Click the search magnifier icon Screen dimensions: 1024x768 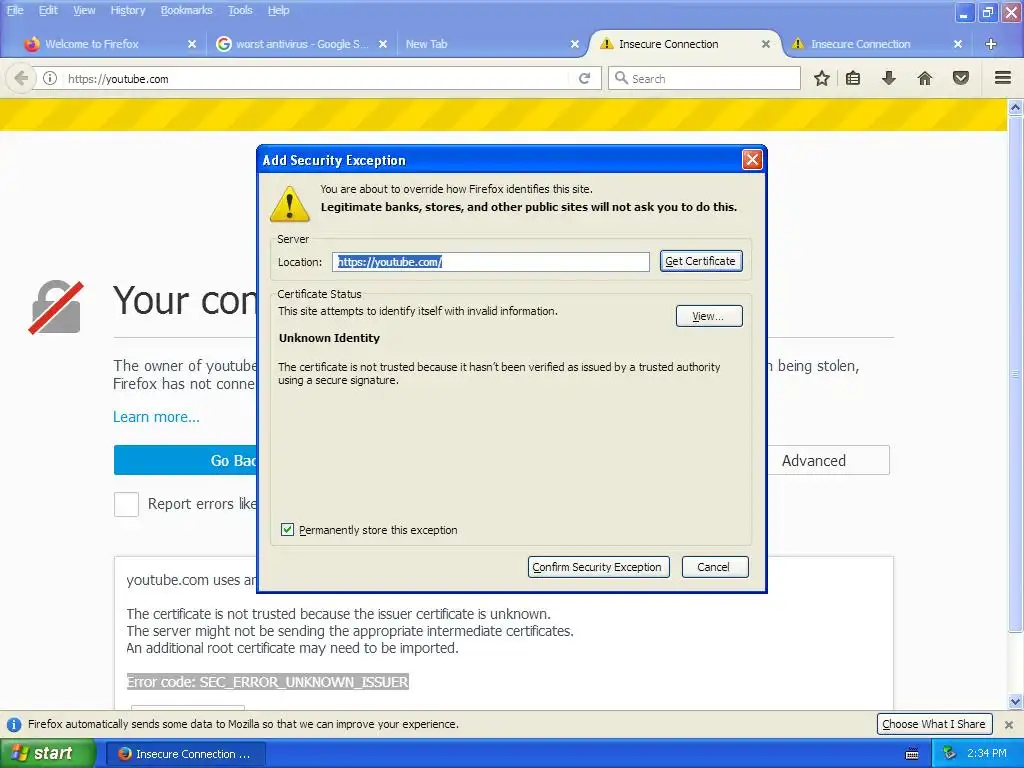[621, 78]
